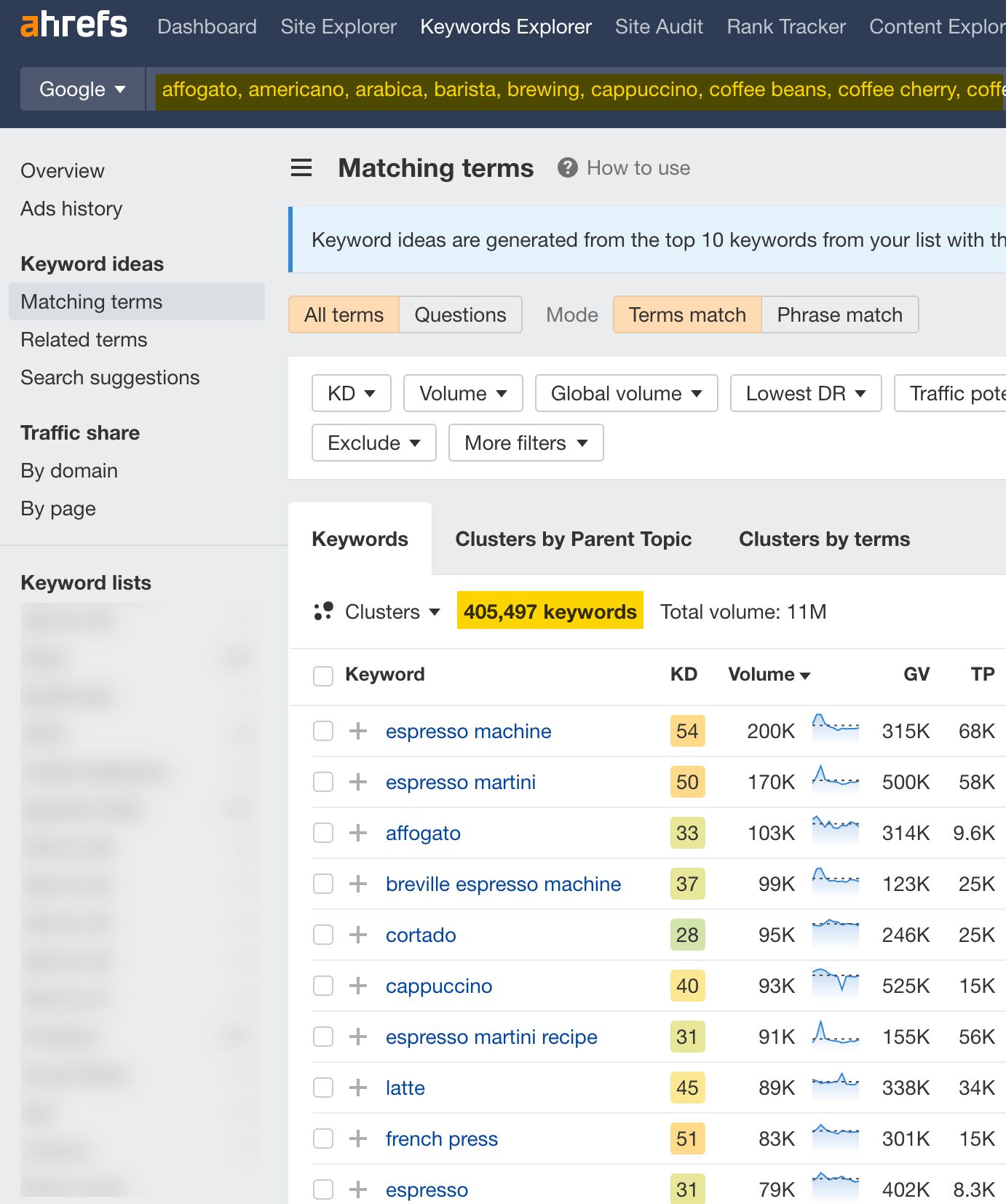The height and width of the screenshot is (1204, 1006).
Task: Open Rank Tracker from top navigation
Action: 786,27
